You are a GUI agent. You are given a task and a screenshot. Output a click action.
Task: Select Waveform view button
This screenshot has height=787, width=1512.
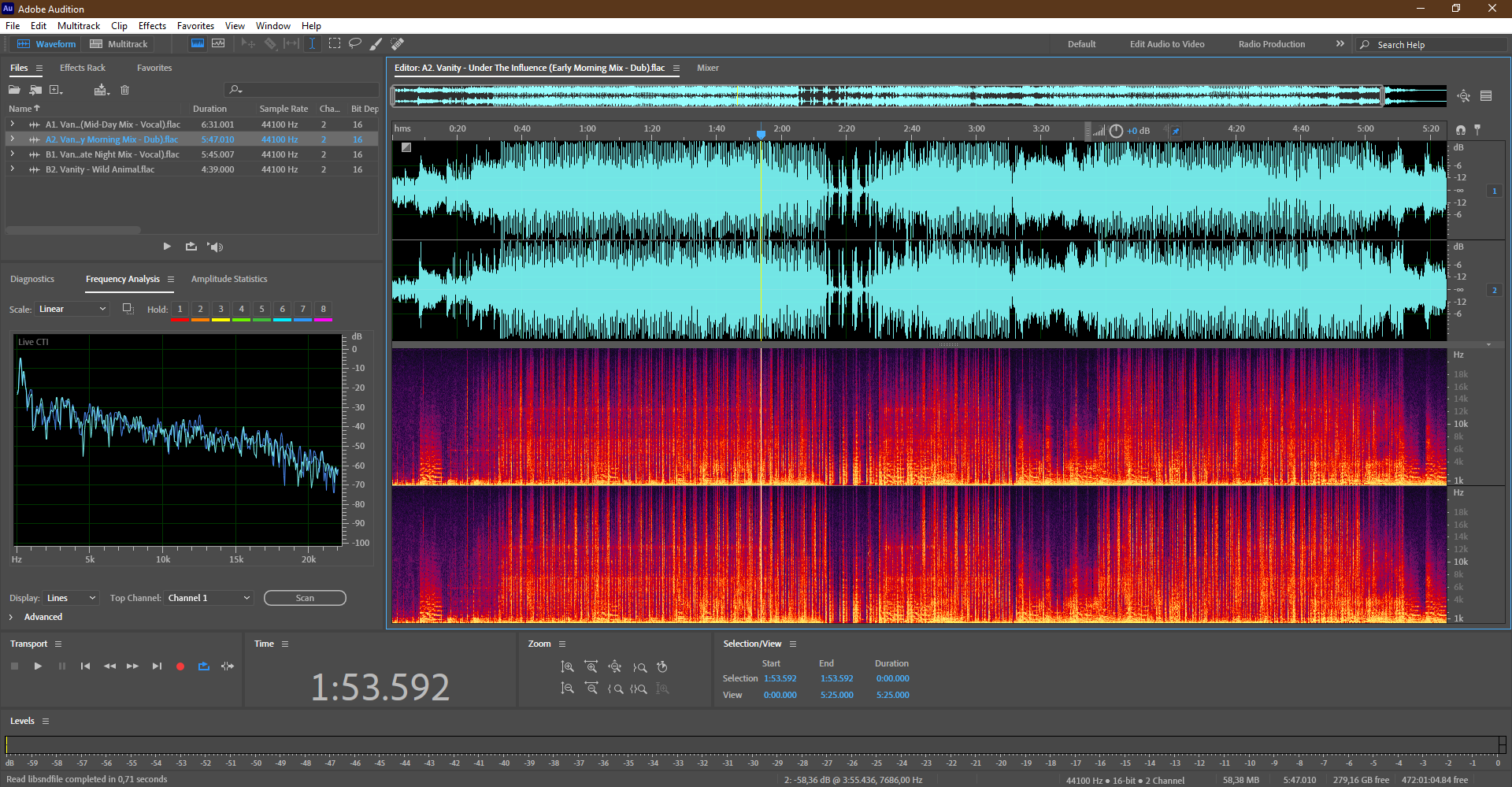46,44
